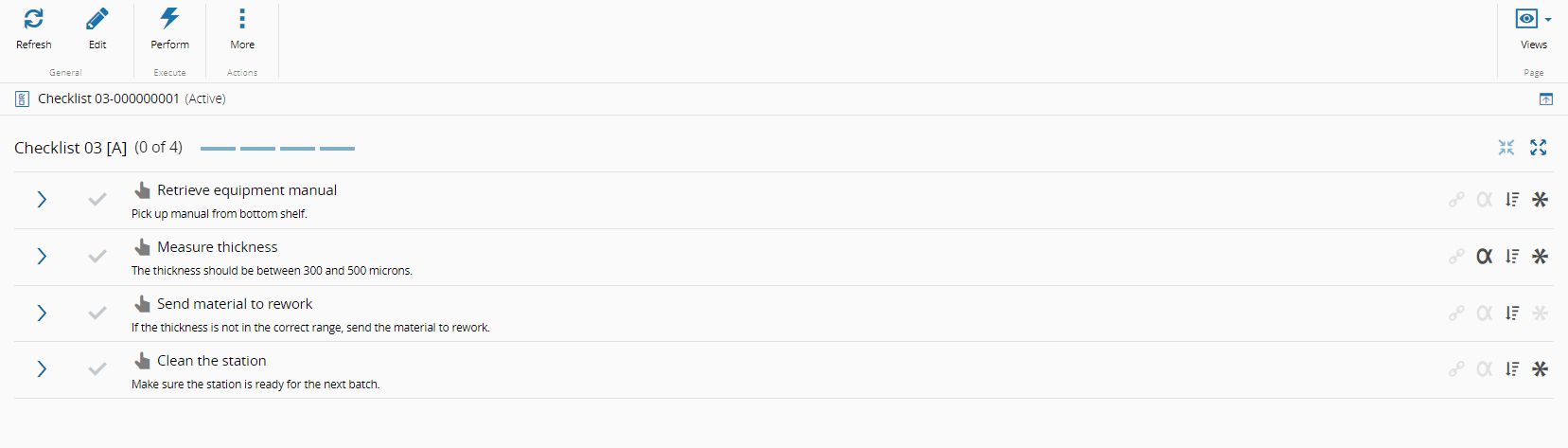
Task: Click the alpha parameter icon for Measure thickness
Action: 1485,257
